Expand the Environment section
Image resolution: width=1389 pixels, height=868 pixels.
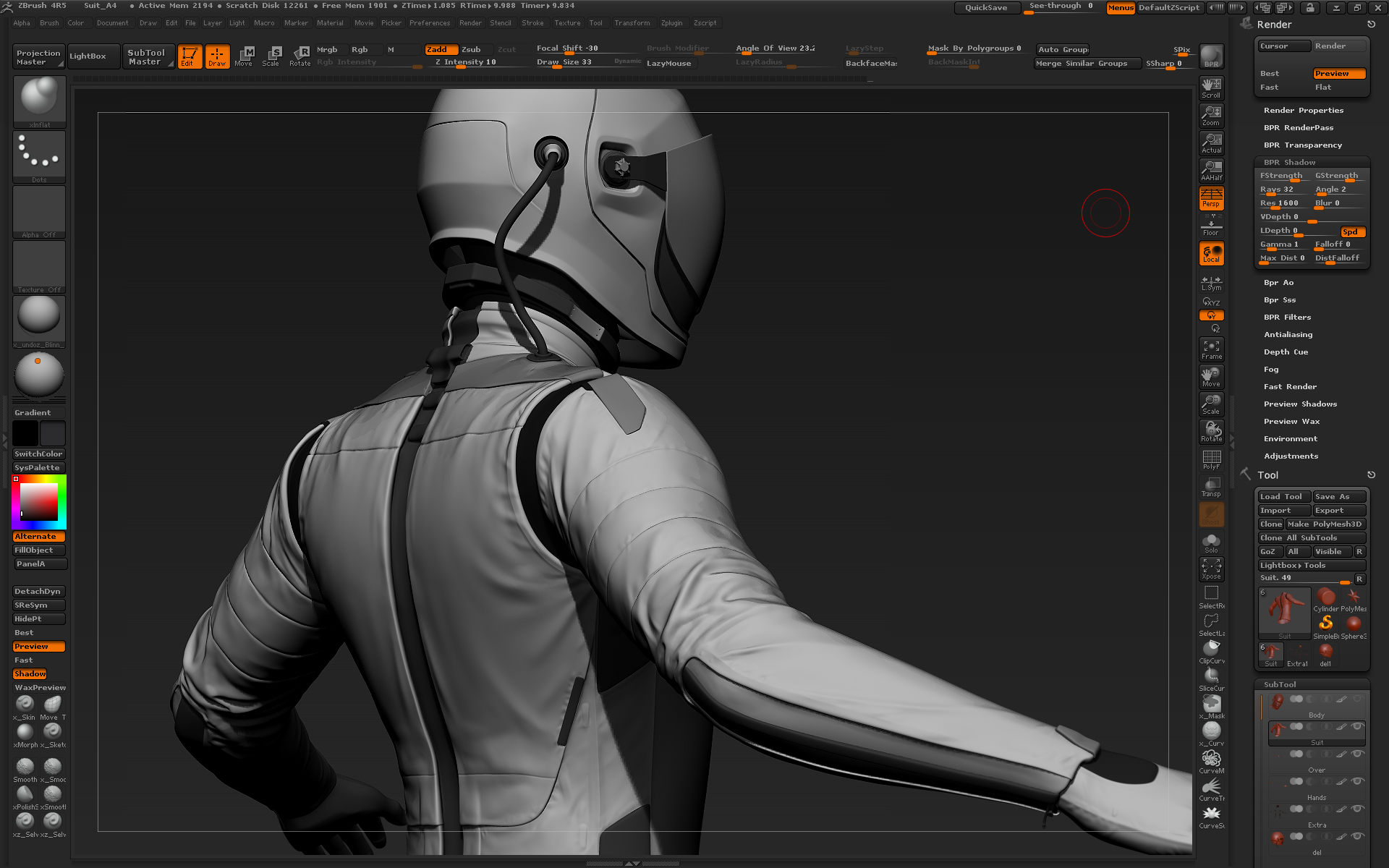pyautogui.click(x=1291, y=439)
